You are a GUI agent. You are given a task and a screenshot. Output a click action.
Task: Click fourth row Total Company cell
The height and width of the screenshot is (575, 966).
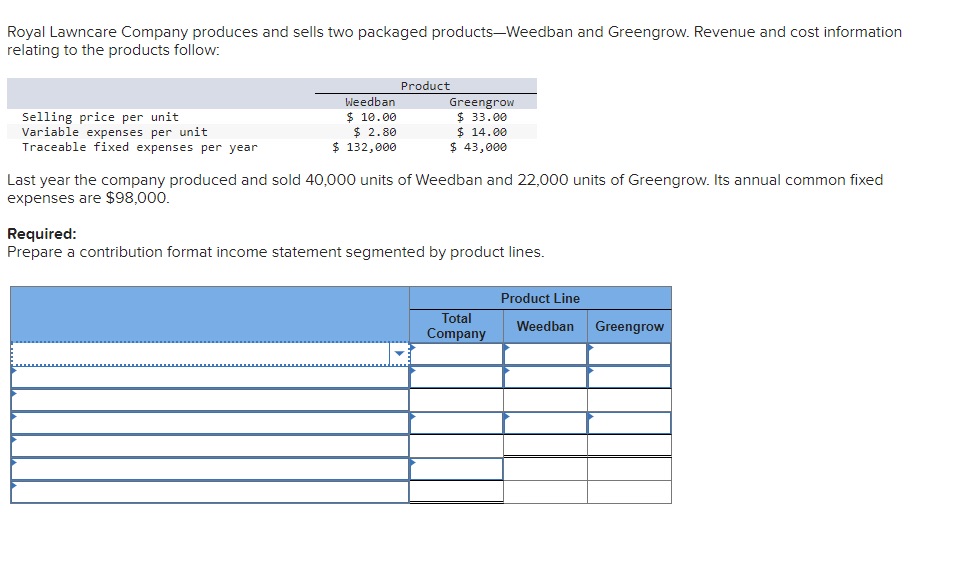click(457, 423)
